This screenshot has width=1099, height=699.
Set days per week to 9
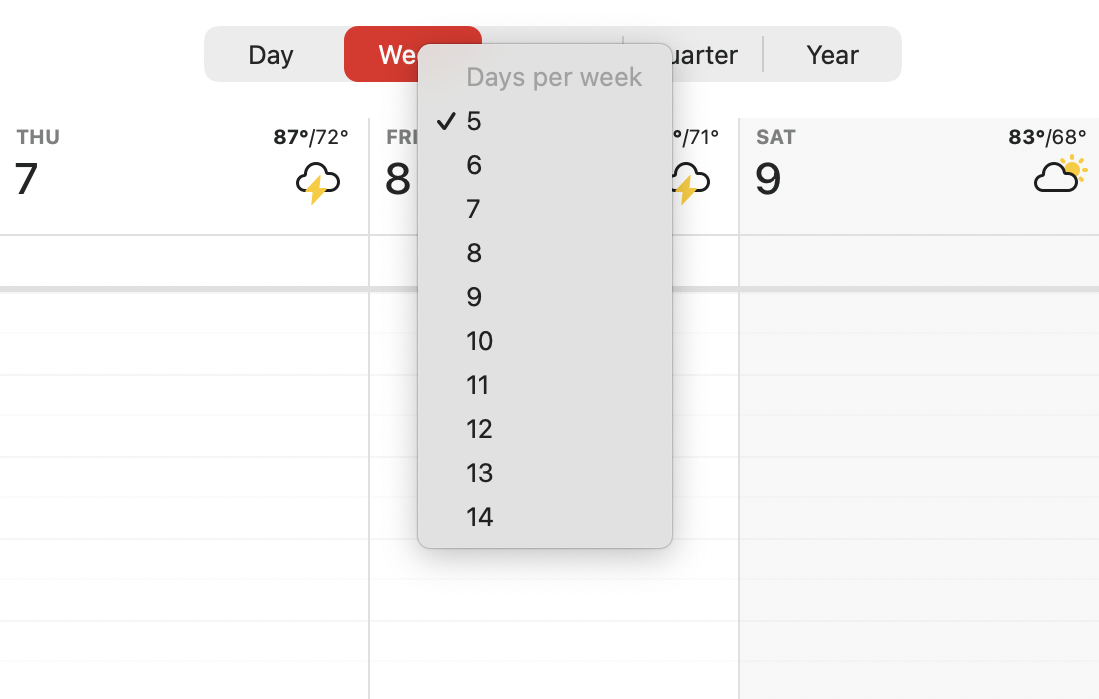click(x=545, y=297)
